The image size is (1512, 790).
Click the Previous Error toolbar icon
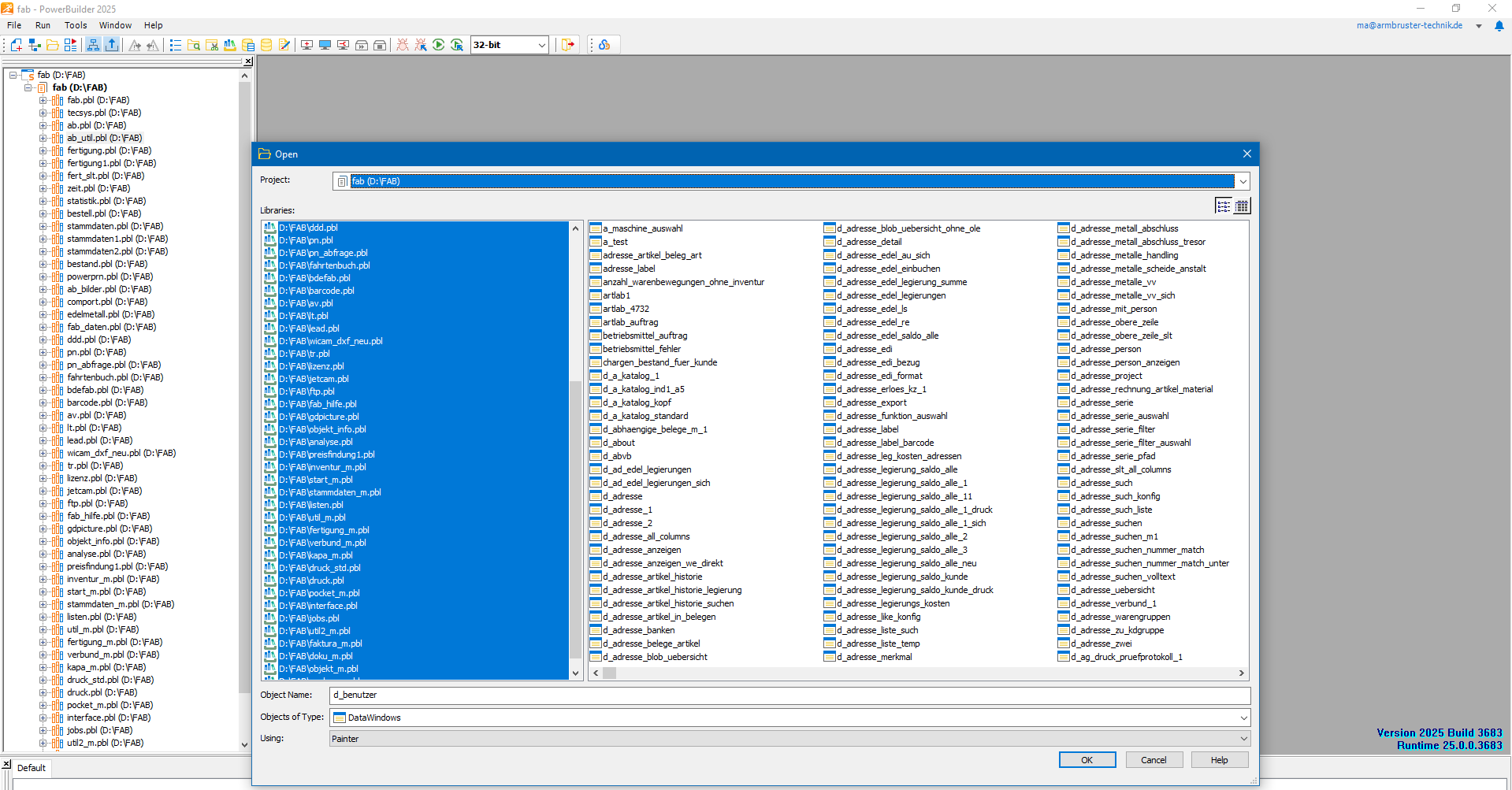click(x=153, y=45)
